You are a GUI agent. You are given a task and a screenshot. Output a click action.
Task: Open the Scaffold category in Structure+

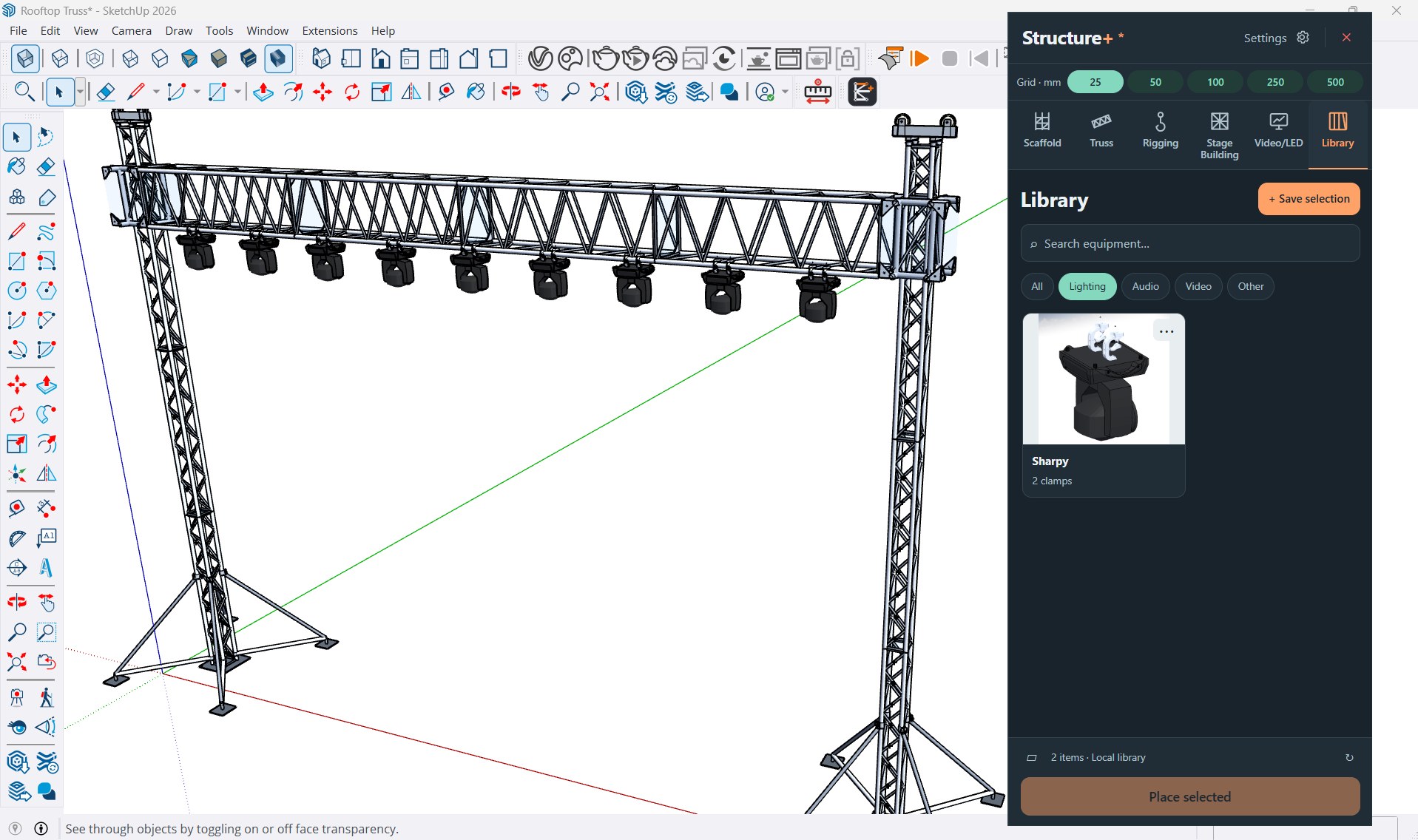click(x=1041, y=130)
